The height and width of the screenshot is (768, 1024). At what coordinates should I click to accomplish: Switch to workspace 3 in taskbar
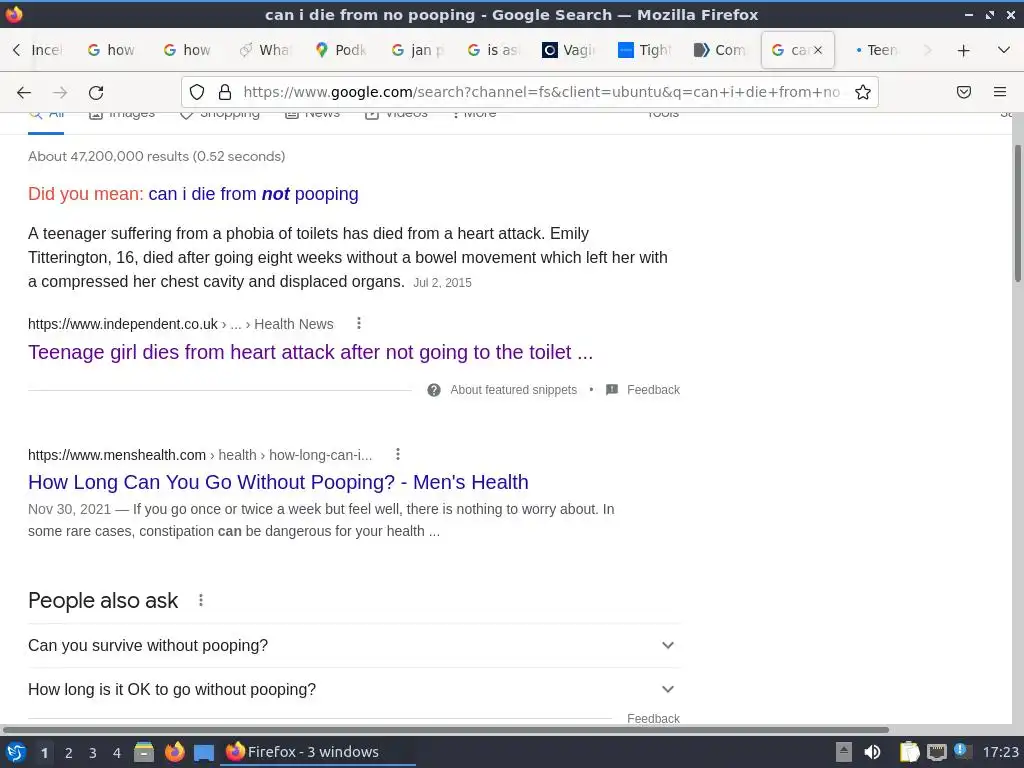93,753
